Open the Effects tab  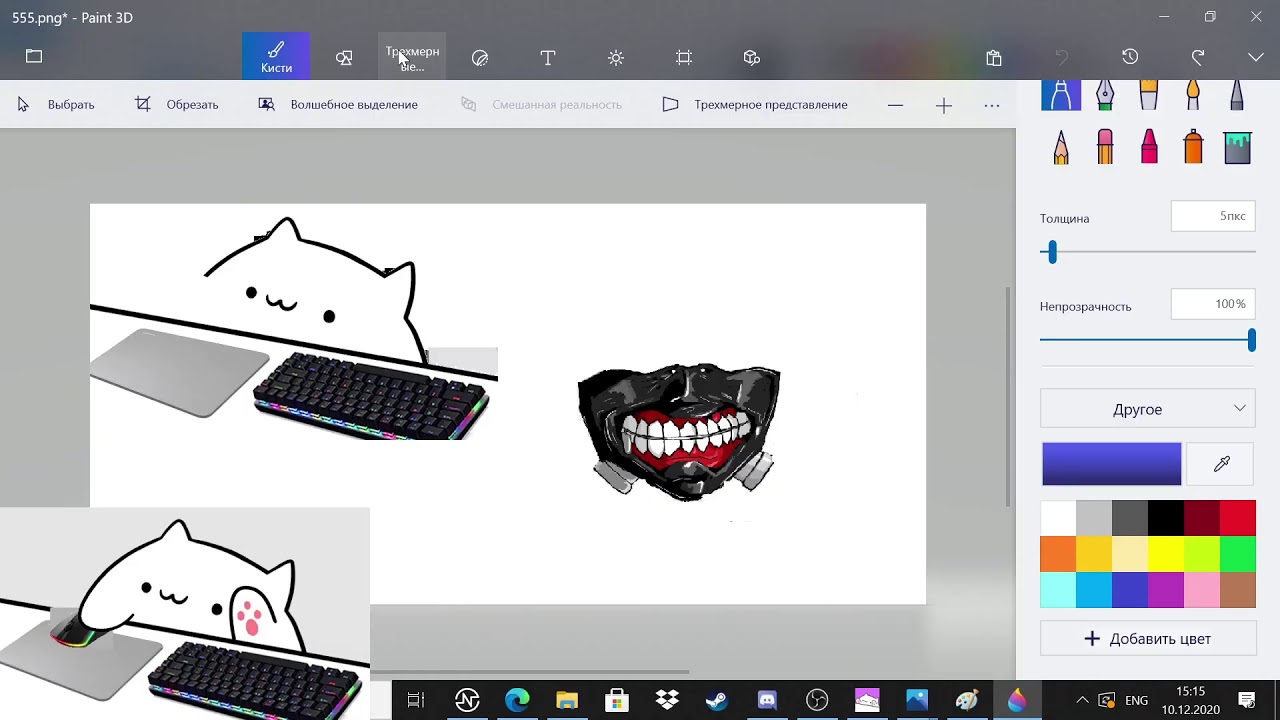click(x=616, y=58)
